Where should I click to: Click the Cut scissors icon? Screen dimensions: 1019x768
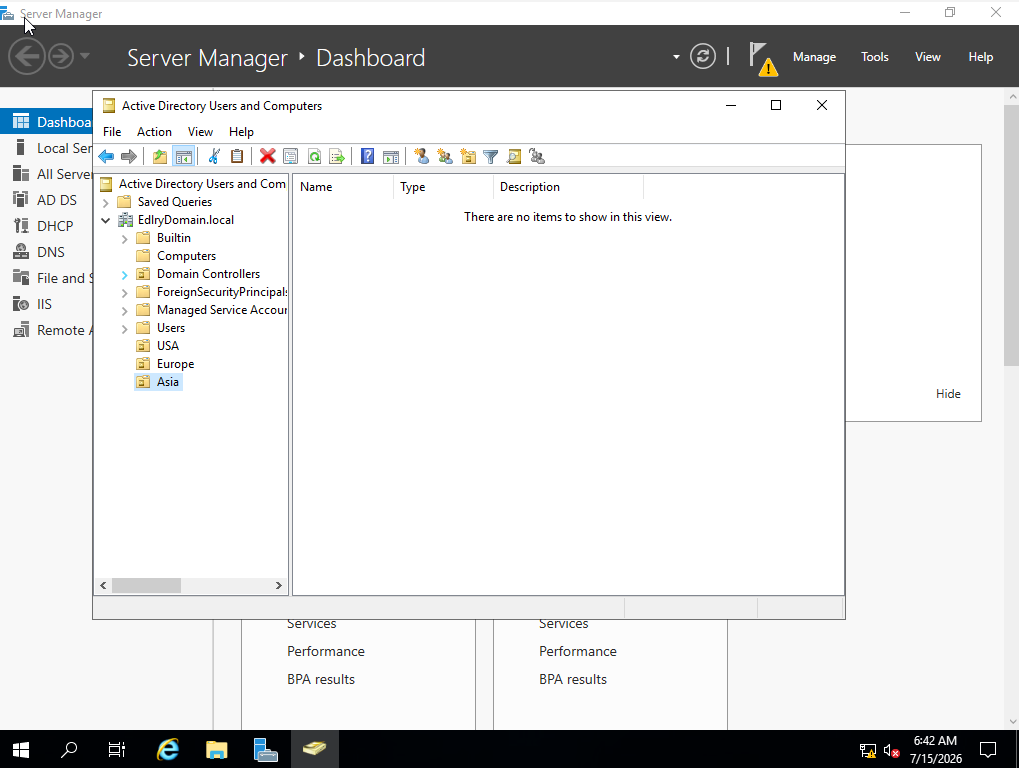coord(214,157)
